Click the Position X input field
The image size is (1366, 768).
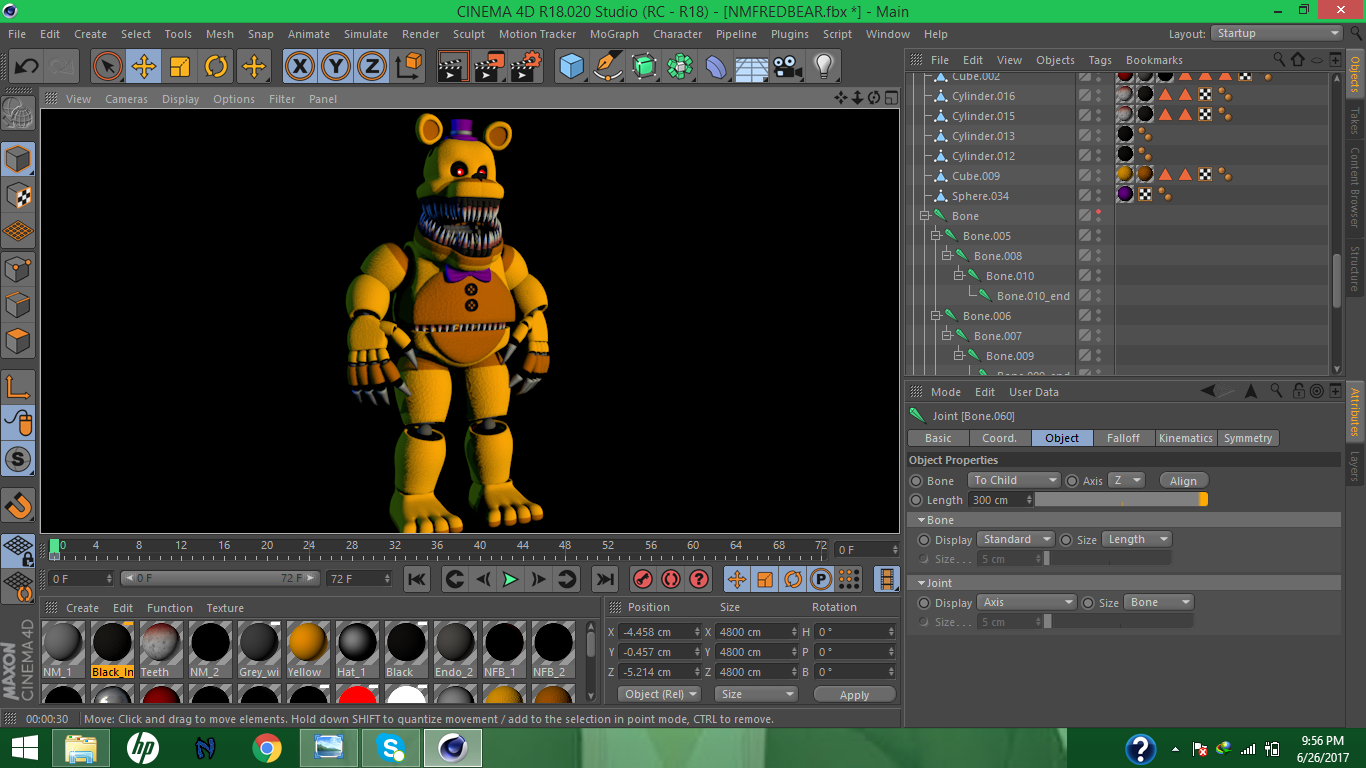(x=658, y=632)
